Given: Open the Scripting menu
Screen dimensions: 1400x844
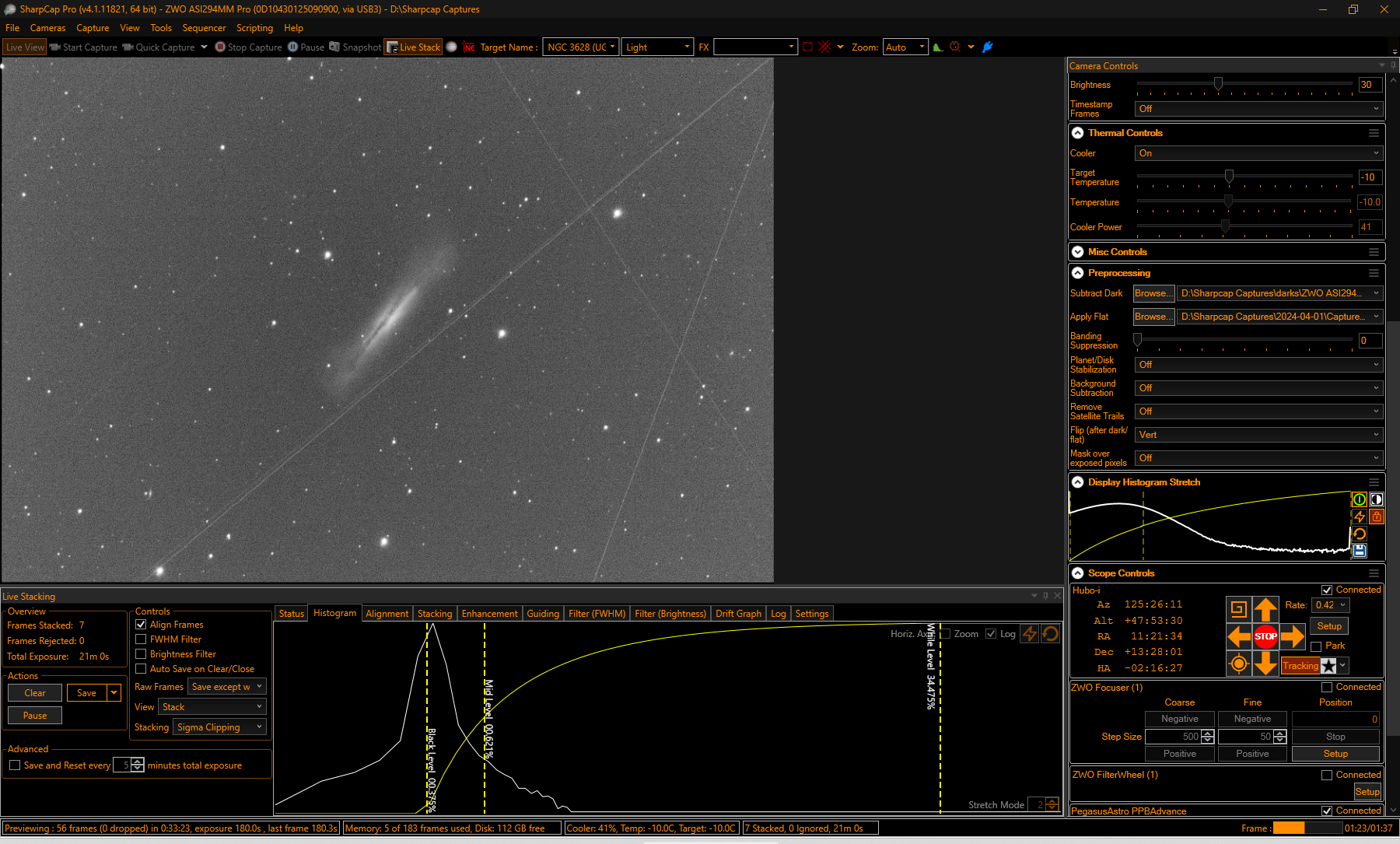Looking at the screenshot, I should (255, 28).
